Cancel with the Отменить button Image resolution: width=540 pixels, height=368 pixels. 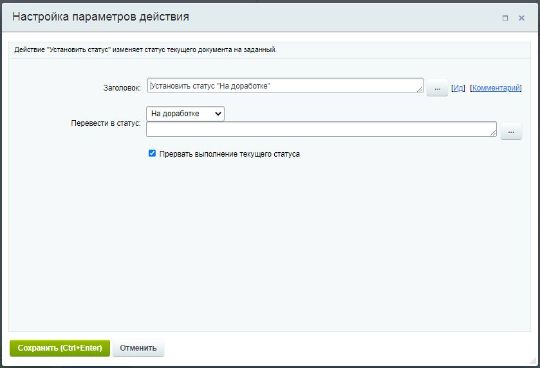point(138,348)
